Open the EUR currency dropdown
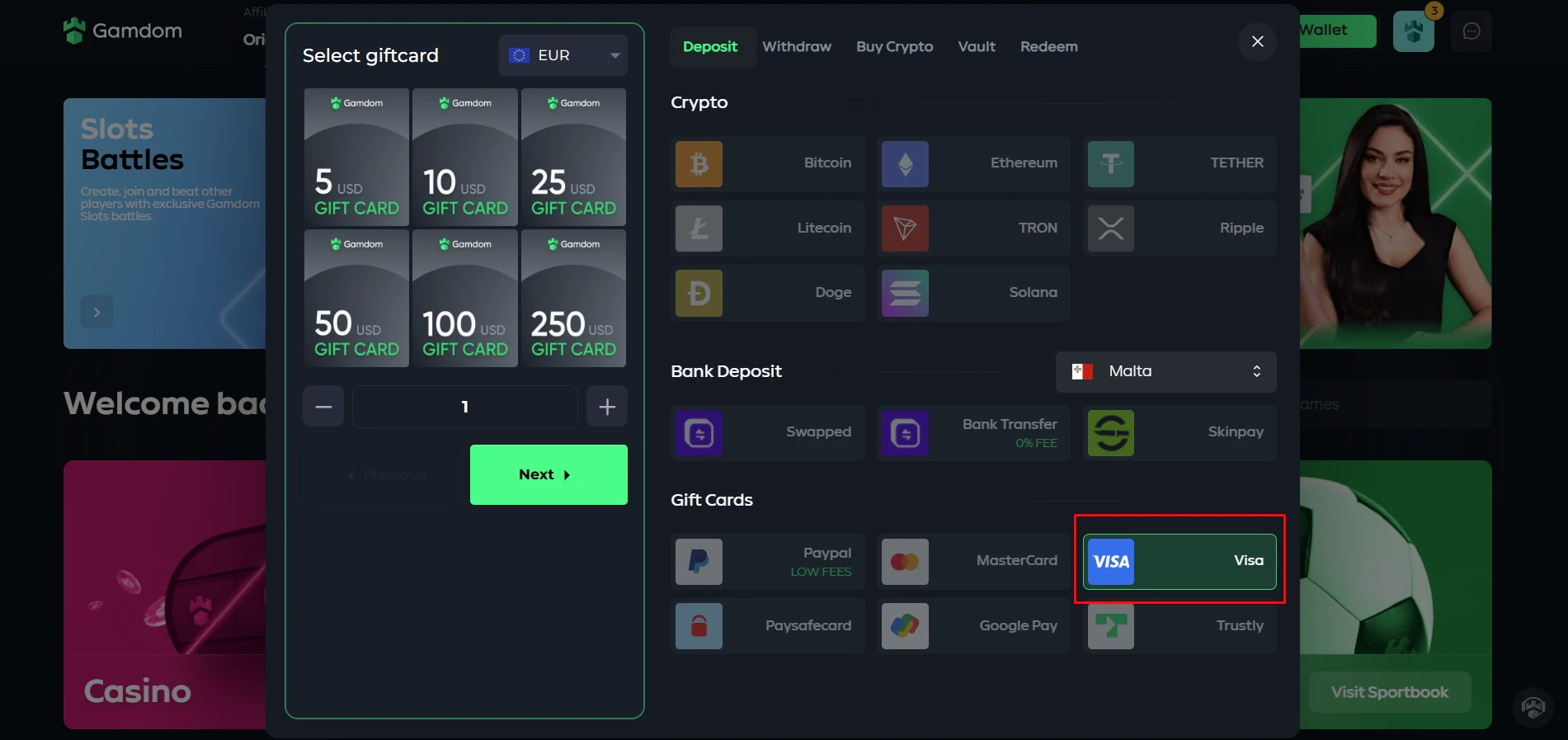The image size is (1568, 740). click(x=563, y=55)
